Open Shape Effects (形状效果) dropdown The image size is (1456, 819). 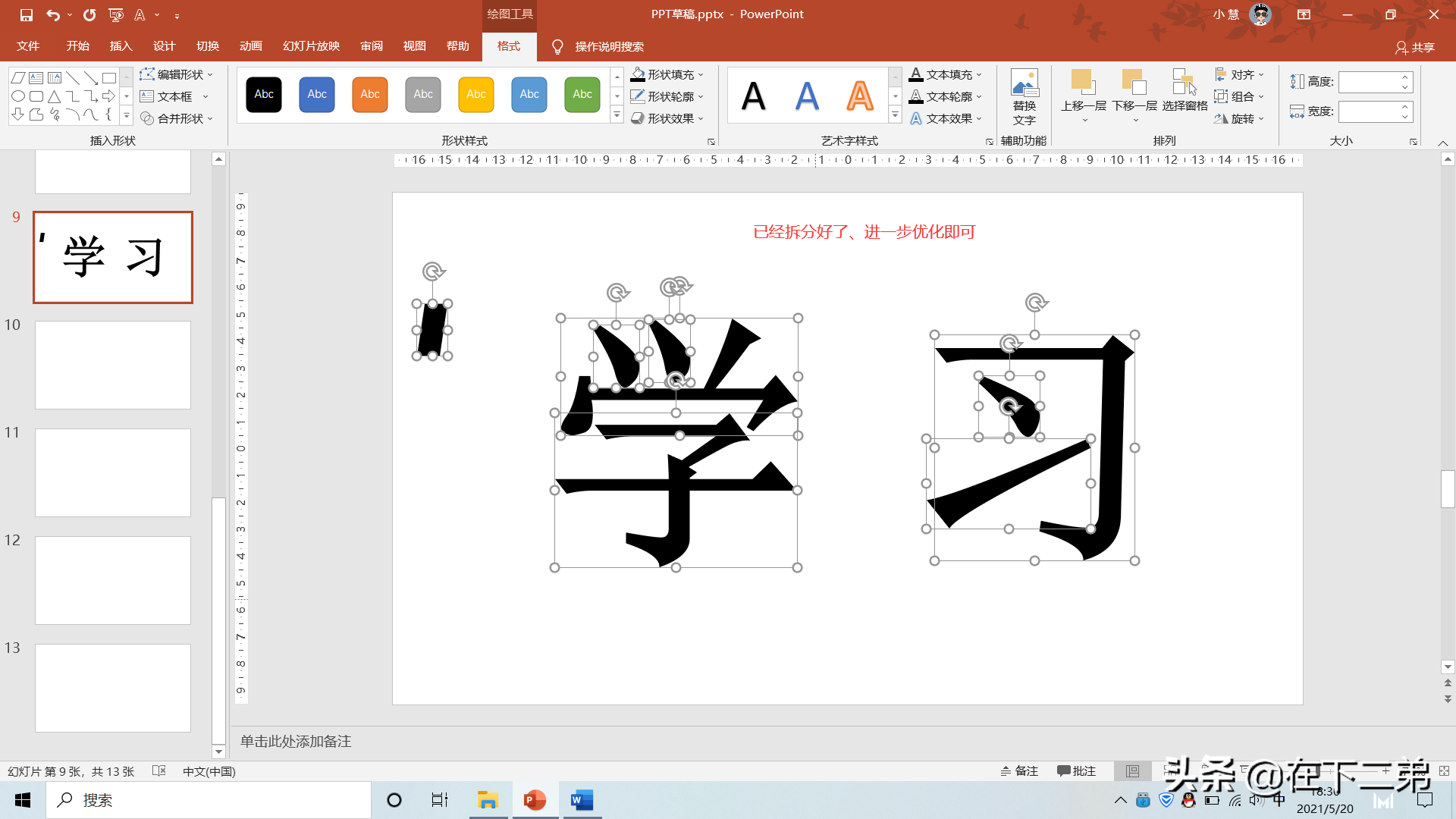[667, 118]
